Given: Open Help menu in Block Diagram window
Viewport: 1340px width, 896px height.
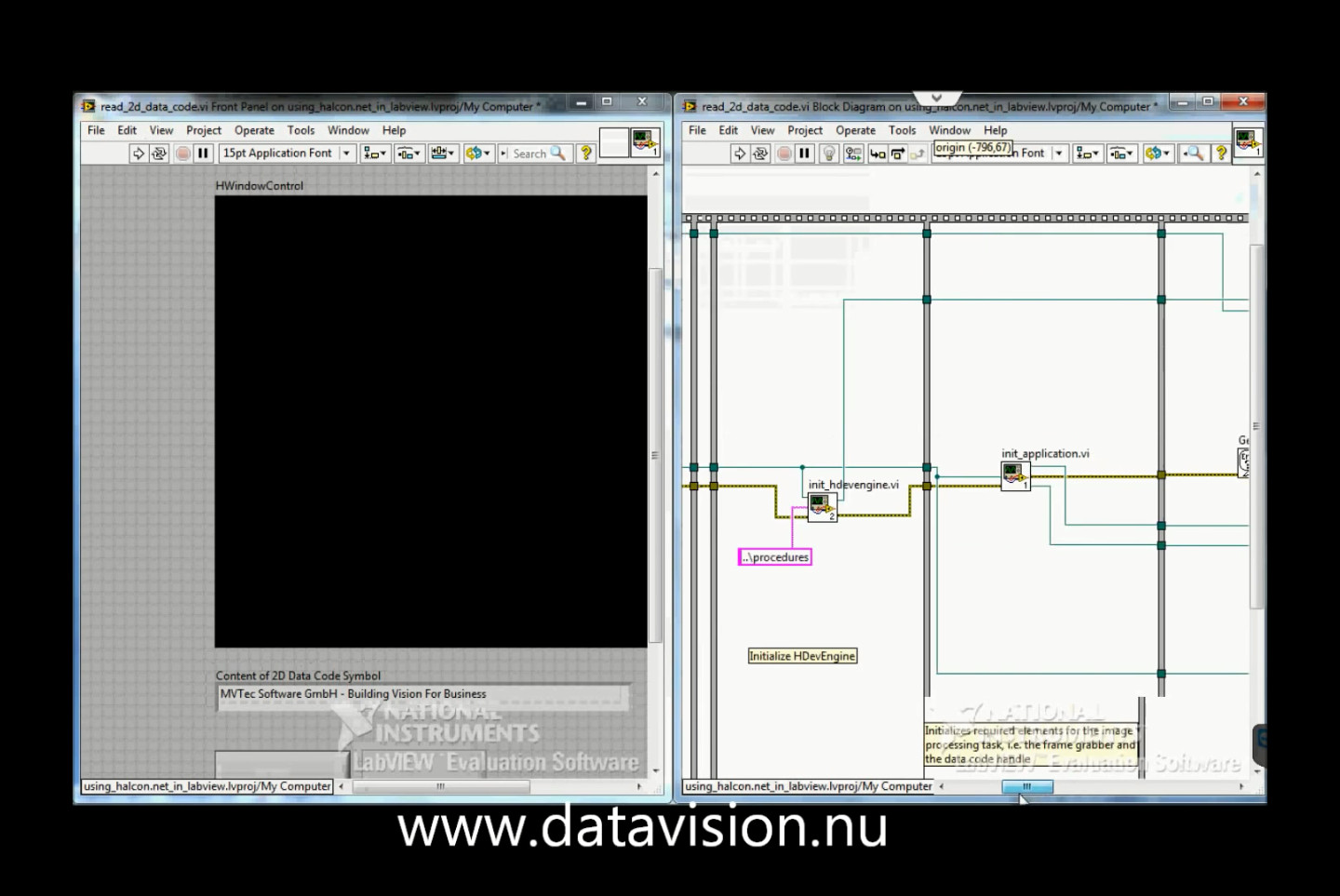Looking at the screenshot, I should (995, 130).
